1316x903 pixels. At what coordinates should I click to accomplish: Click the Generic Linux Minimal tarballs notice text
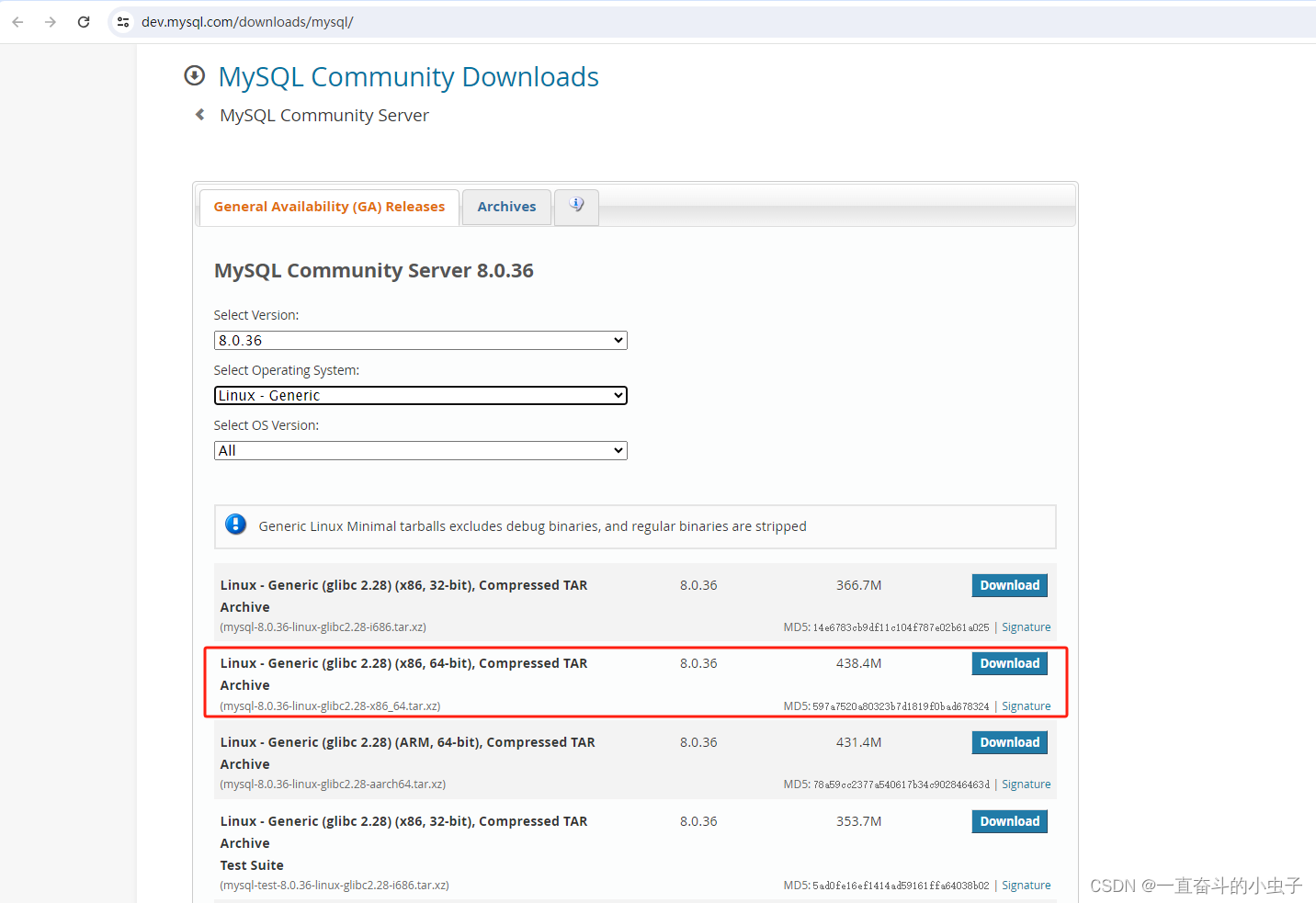point(532,526)
